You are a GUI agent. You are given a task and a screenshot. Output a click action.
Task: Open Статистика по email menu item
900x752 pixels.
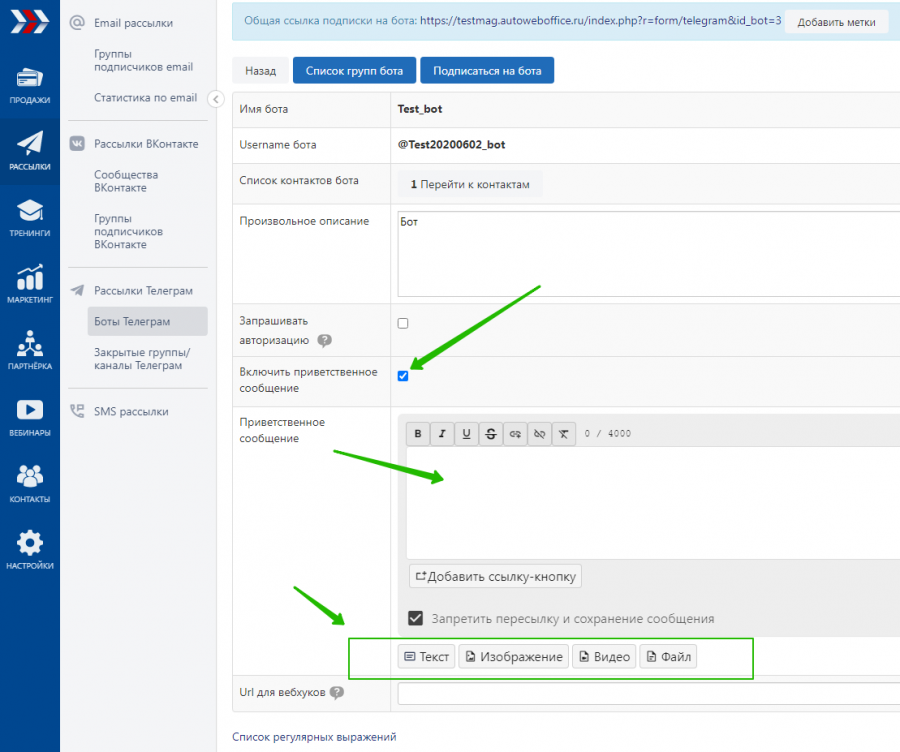145,98
